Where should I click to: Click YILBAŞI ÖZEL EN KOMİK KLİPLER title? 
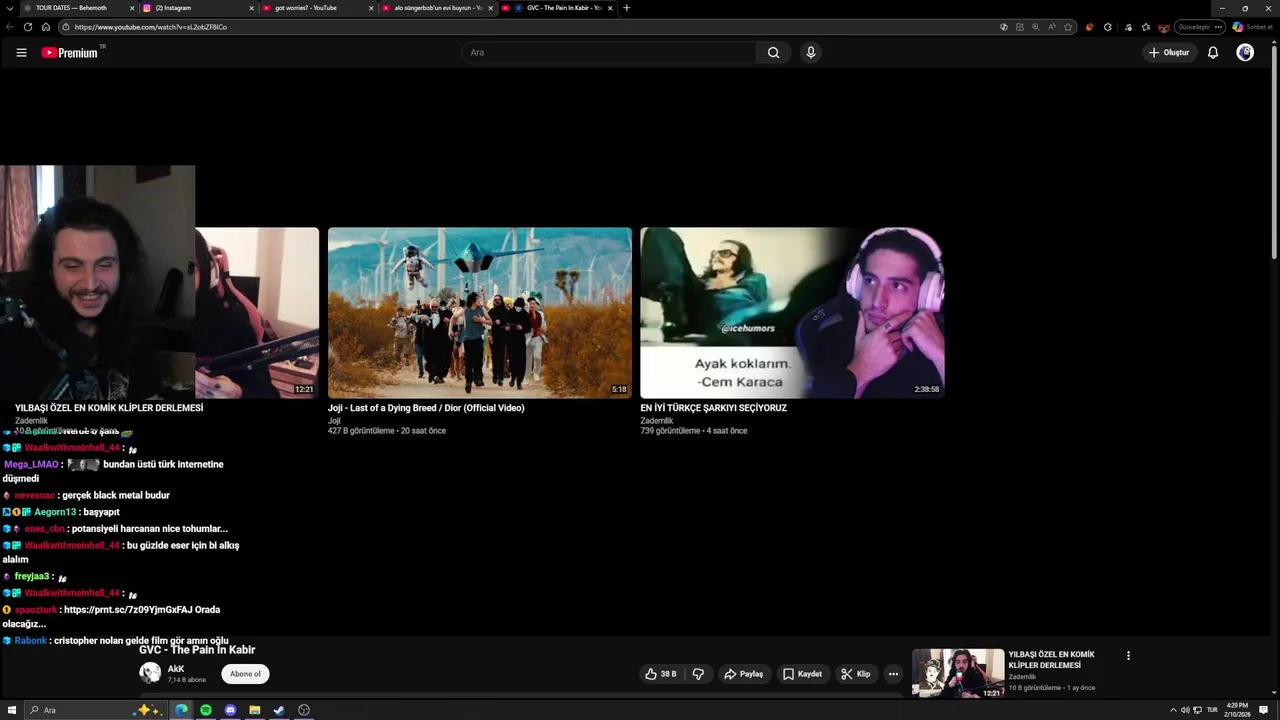click(x=109, y=408)
